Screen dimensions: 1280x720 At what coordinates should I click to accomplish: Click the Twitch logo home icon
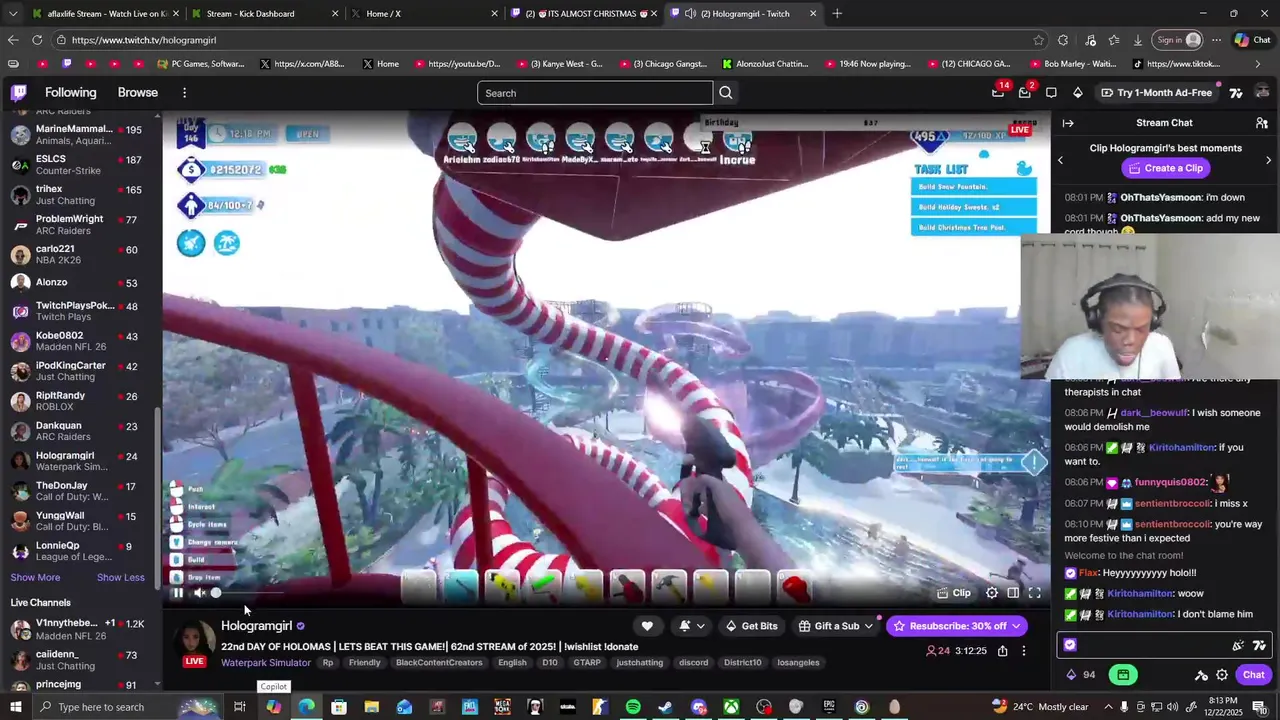[19, 93]
